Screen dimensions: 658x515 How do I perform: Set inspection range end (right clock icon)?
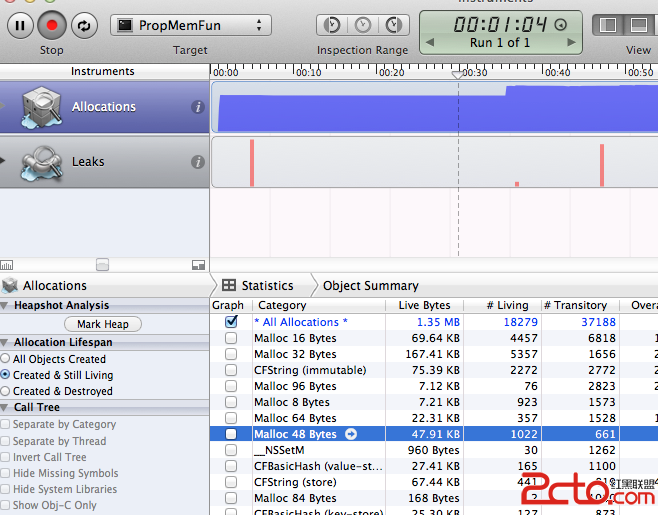pos(394,26)
